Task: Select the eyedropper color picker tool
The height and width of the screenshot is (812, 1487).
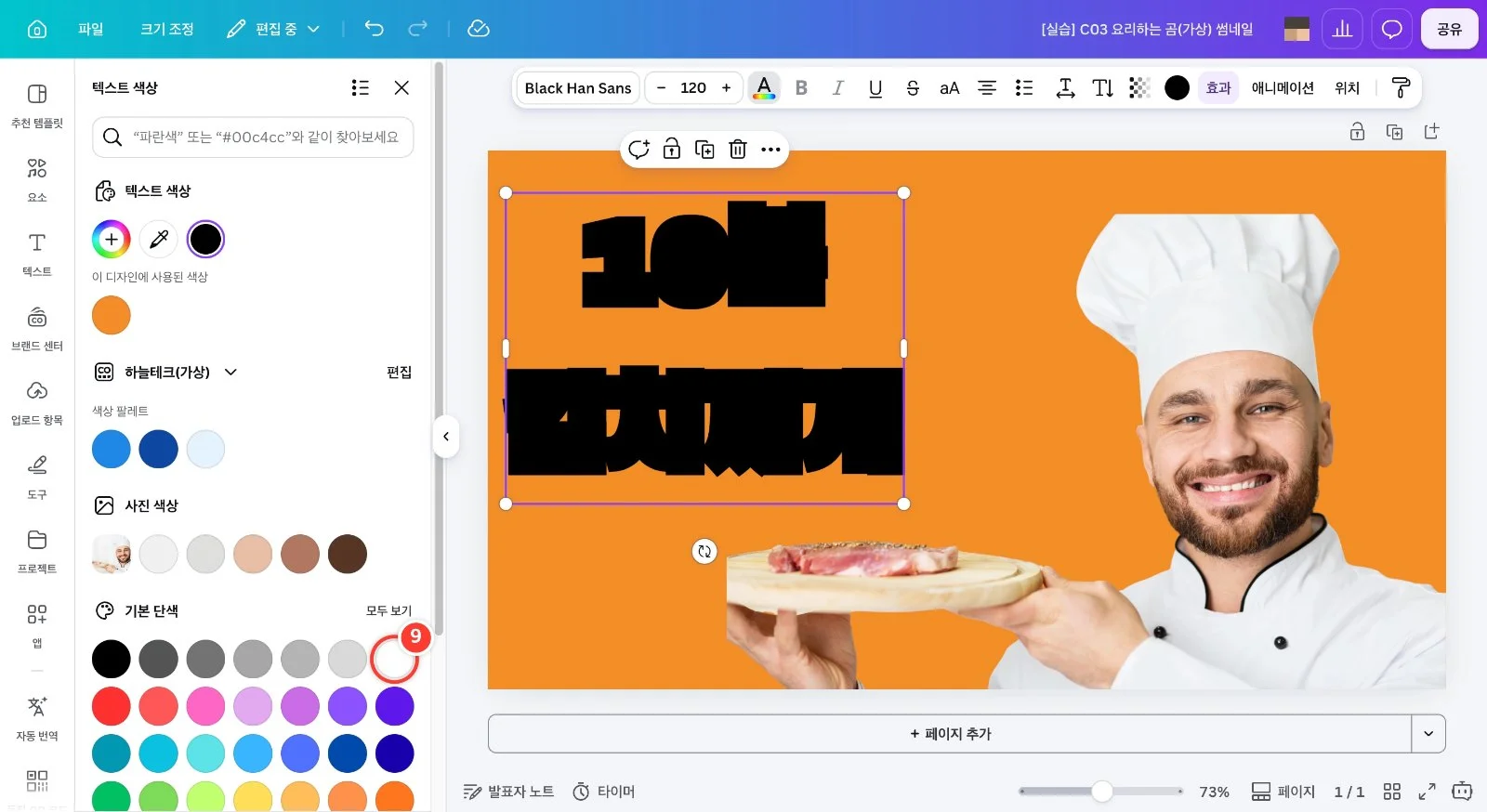Action: 159,240
